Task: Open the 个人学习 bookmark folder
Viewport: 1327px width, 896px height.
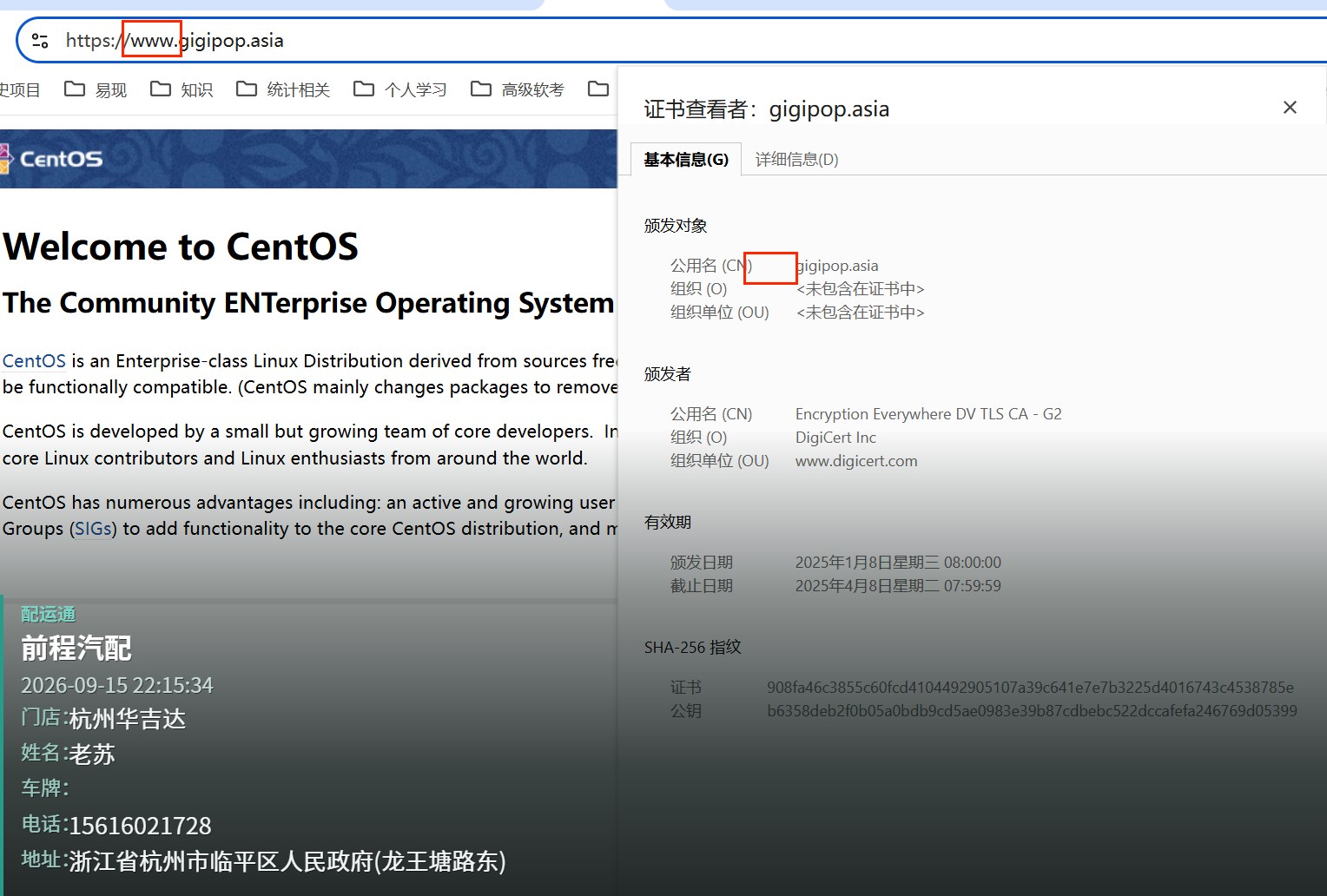Action: coord(400,89)
